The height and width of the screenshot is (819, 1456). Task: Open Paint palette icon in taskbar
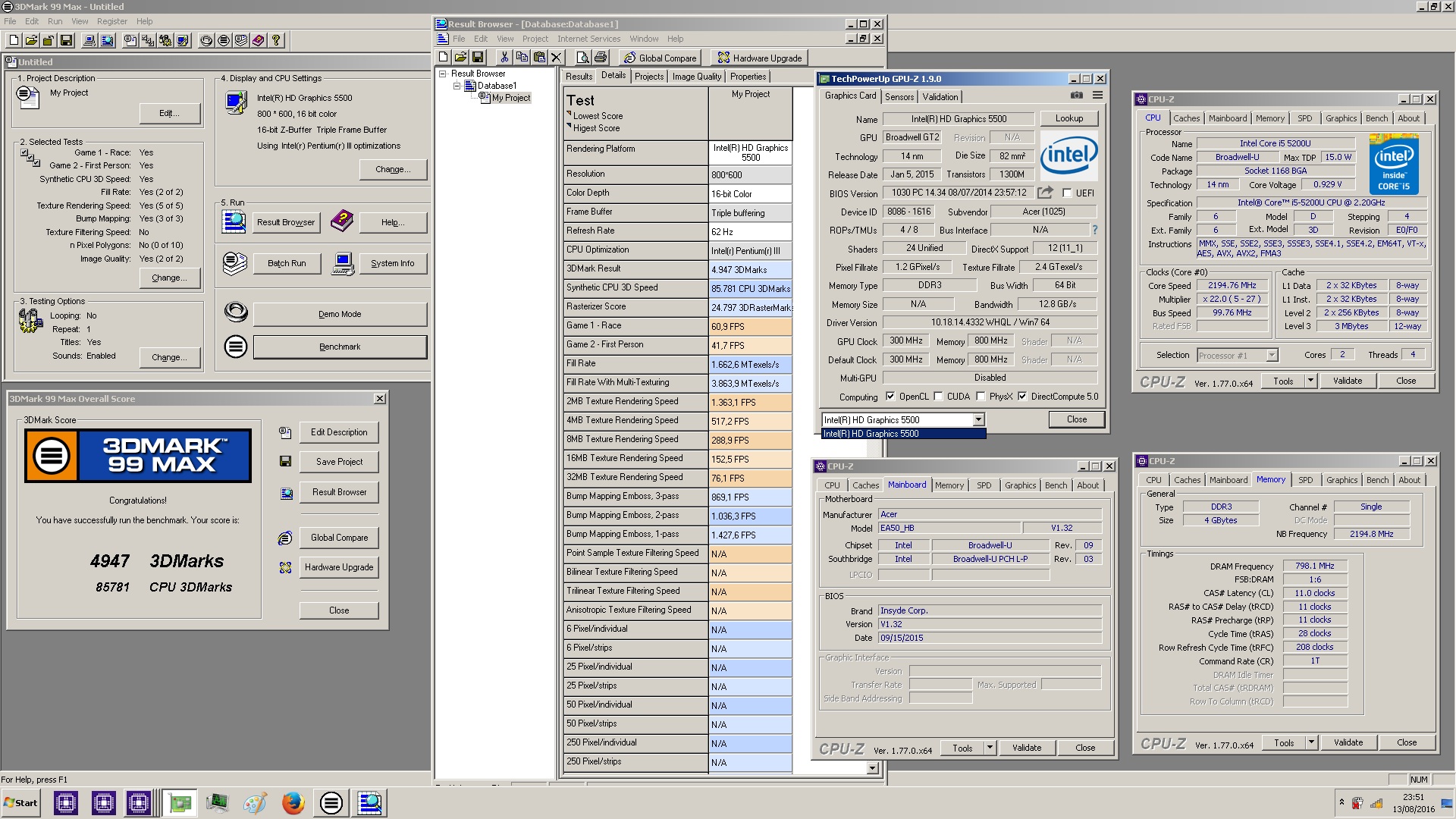click(255, 803)
